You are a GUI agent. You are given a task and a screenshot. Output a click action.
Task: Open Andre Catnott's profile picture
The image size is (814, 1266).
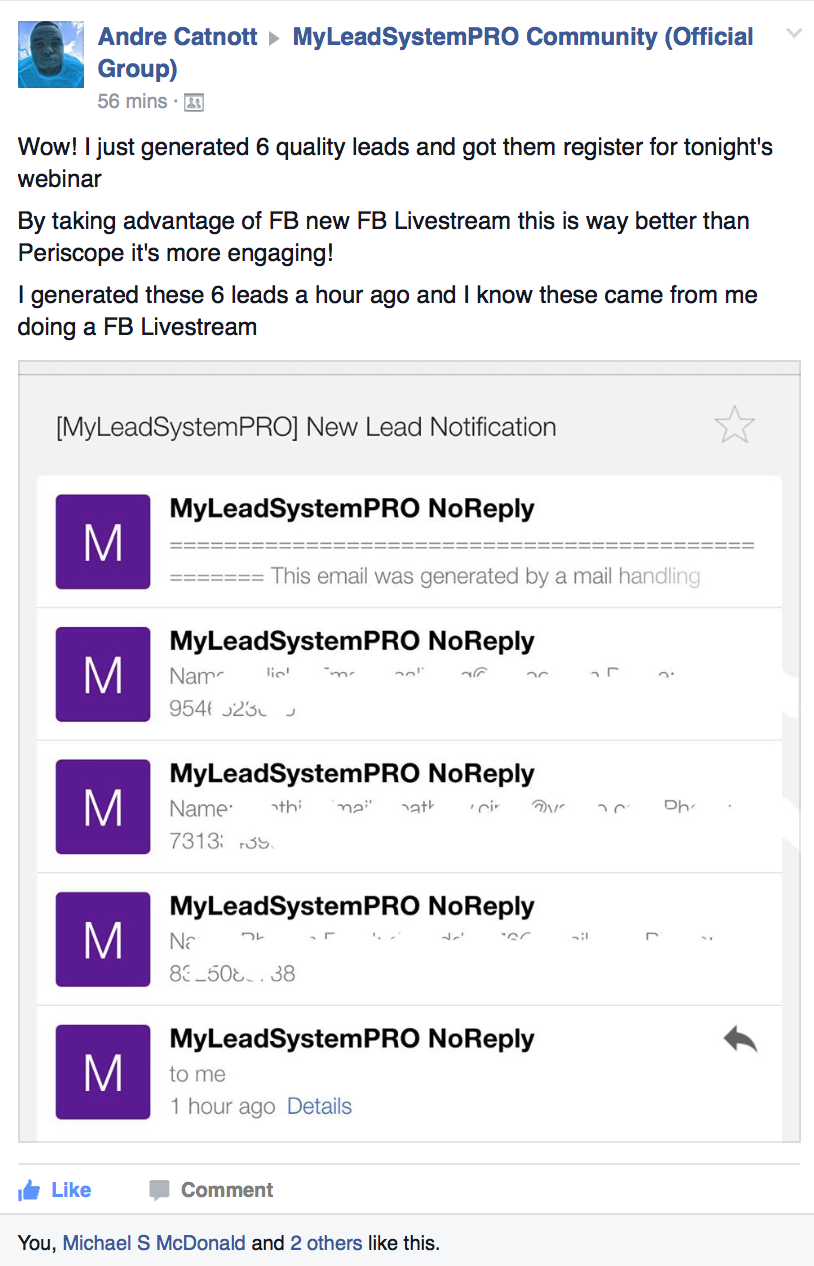click(x=51, y=54)
